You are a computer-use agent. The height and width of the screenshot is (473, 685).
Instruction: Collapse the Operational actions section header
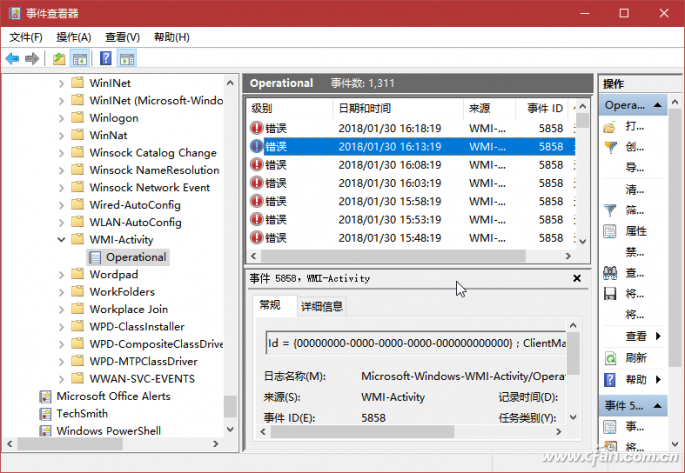pos(659,105)
